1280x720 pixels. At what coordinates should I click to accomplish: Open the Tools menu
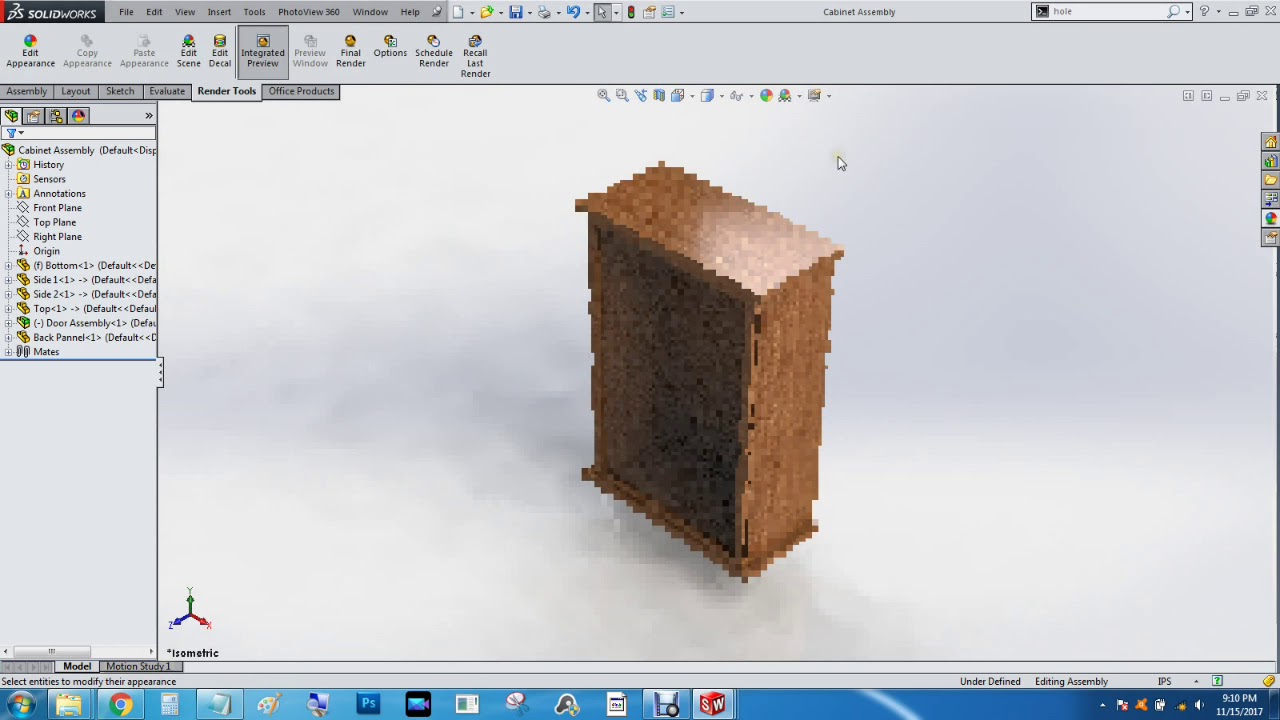tap(254, 12)
